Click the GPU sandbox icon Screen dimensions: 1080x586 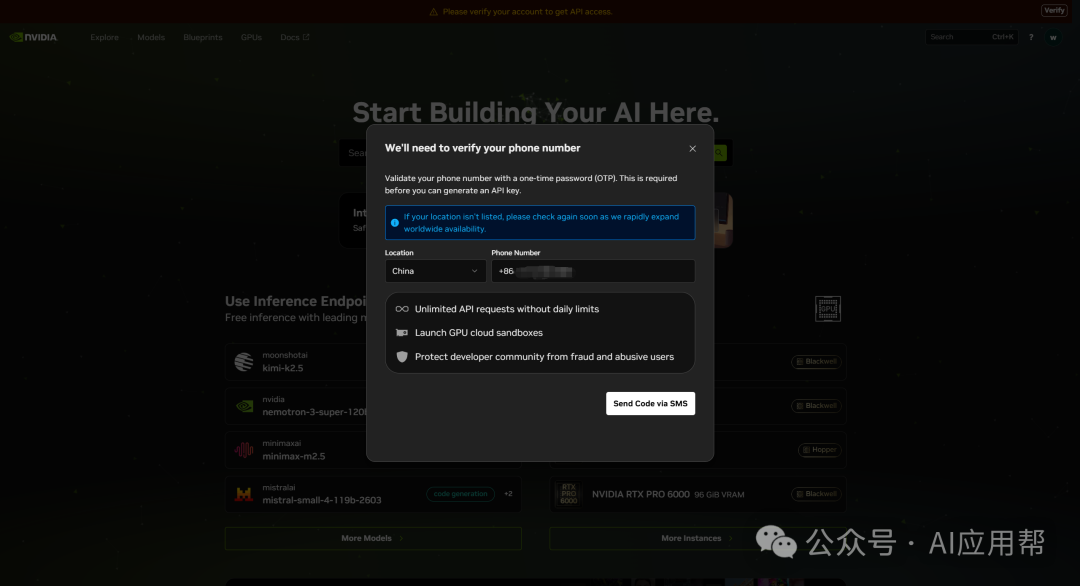(x=402, y=333)
